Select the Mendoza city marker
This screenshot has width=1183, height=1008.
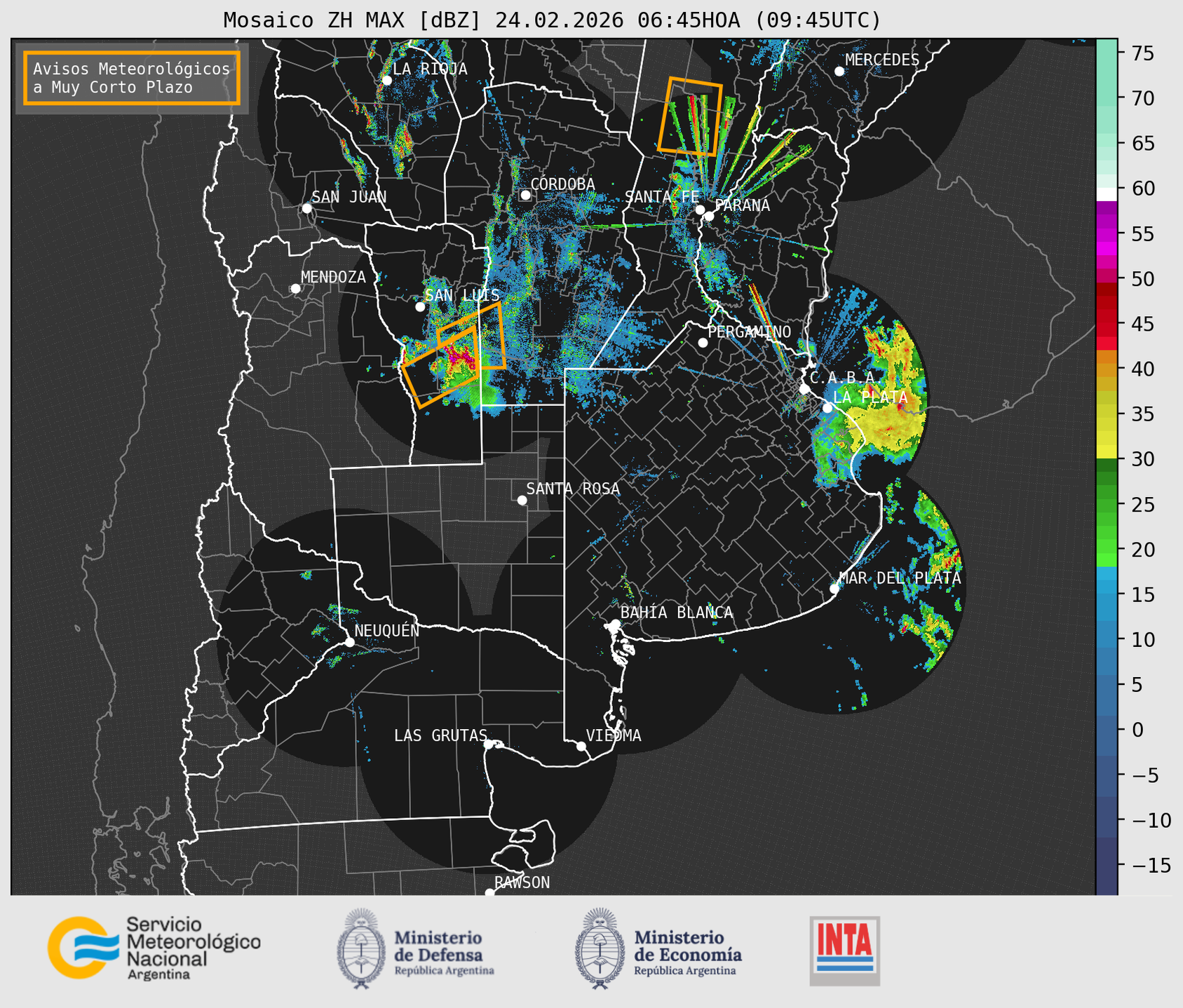(295, 289)
